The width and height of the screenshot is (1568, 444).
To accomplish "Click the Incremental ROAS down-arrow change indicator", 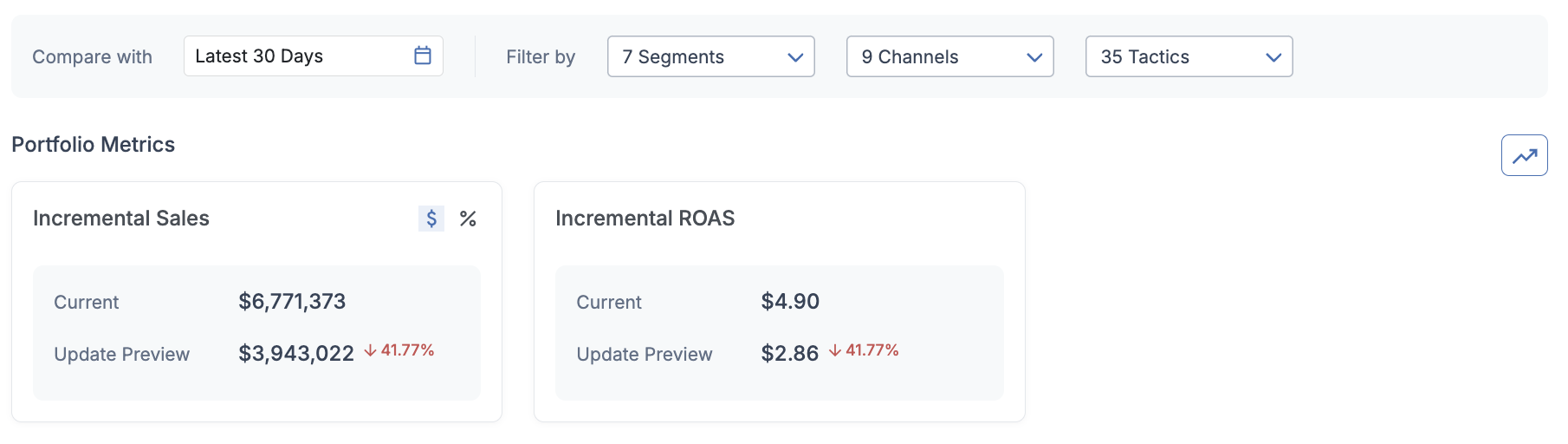I will pos(835,350).
